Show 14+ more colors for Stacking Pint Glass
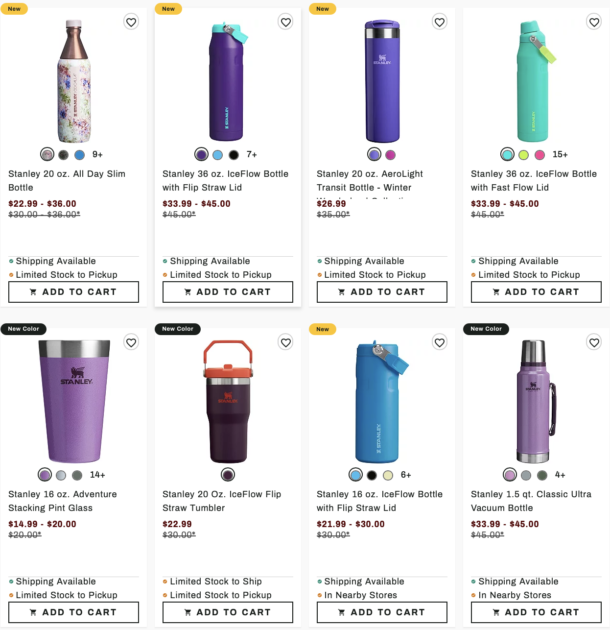Screen dimensions: 610x630 coord(98,475)
